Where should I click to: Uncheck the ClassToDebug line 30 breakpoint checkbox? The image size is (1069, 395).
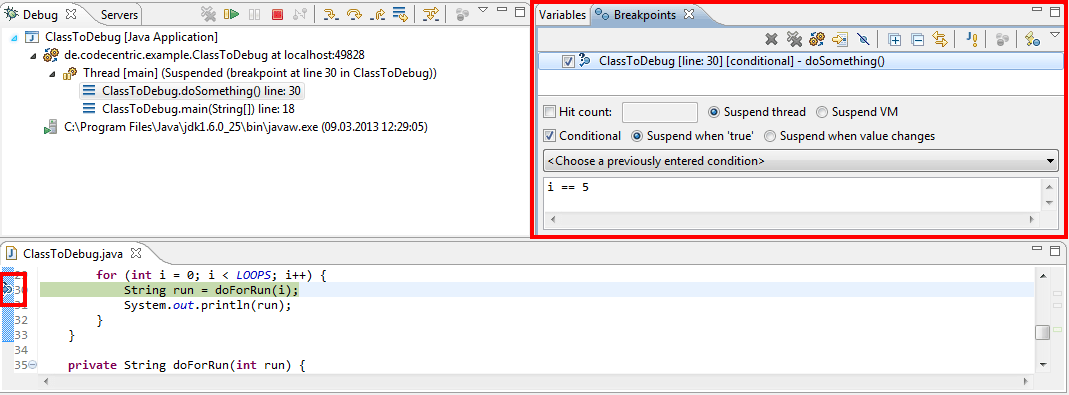tap(569, 61)
